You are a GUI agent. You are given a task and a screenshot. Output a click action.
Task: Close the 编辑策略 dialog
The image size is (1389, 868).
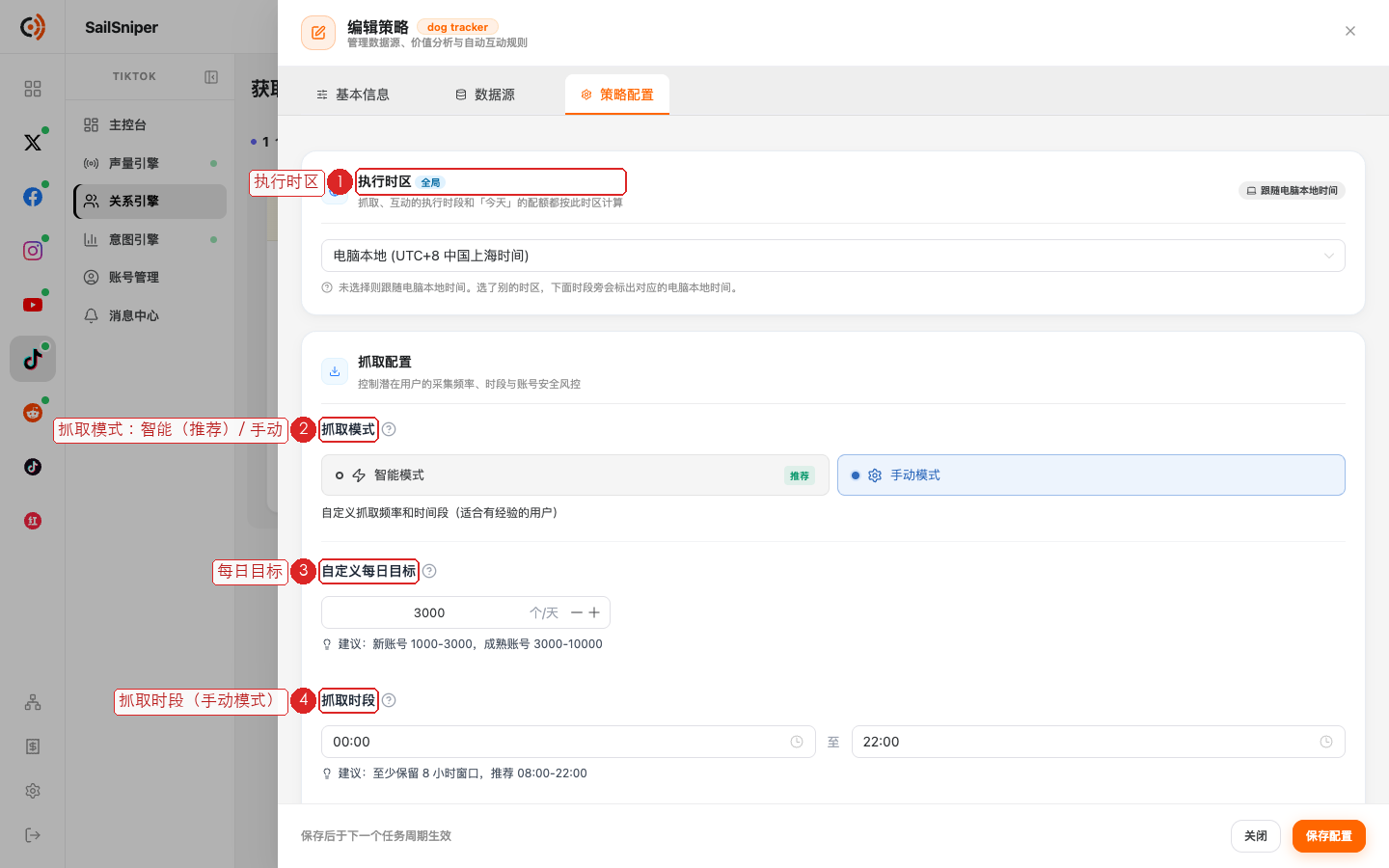pos(1350,31)
